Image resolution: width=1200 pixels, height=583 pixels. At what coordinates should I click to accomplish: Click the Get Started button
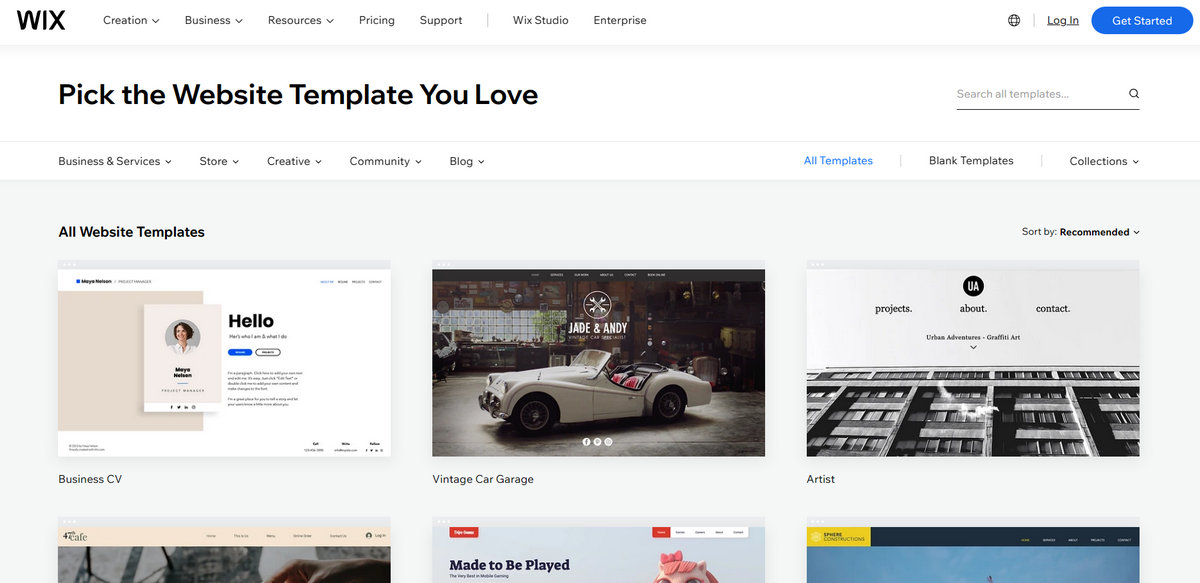(x=1142, y=20)
